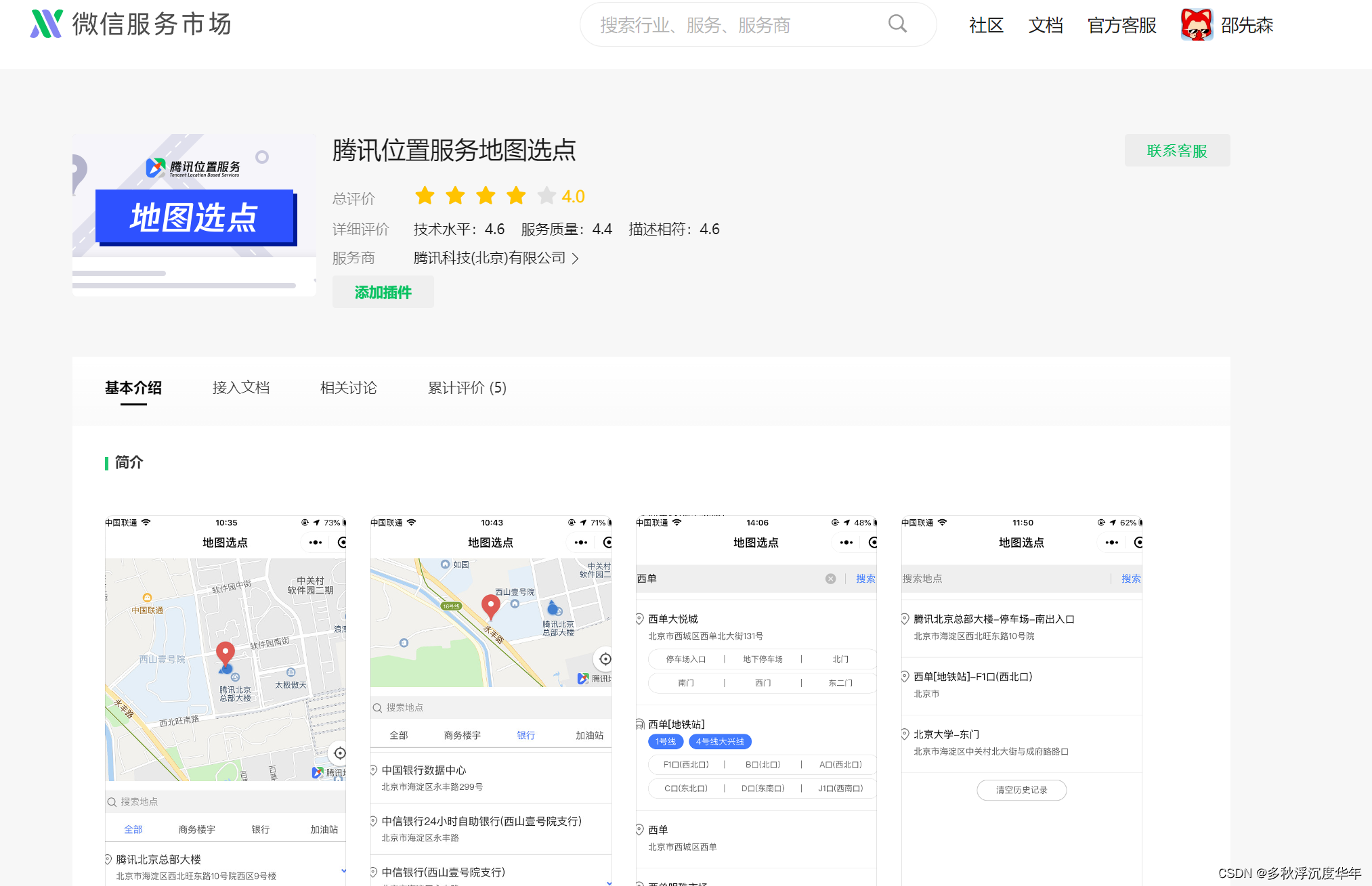The image size is (1372, 886).
Task: Open the 邵先森 user account menu
Action: (x=1247, y=25)
